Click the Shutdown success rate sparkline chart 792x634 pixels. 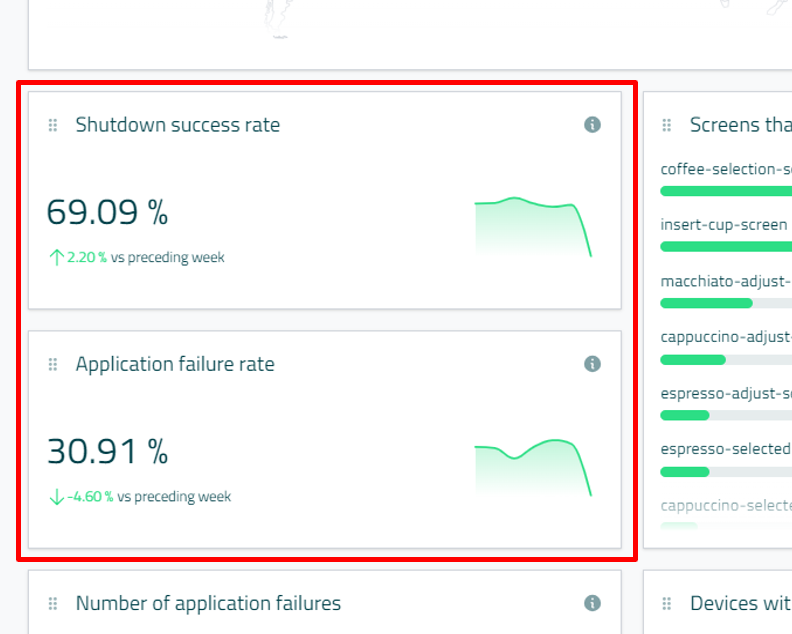pos(532,226)
